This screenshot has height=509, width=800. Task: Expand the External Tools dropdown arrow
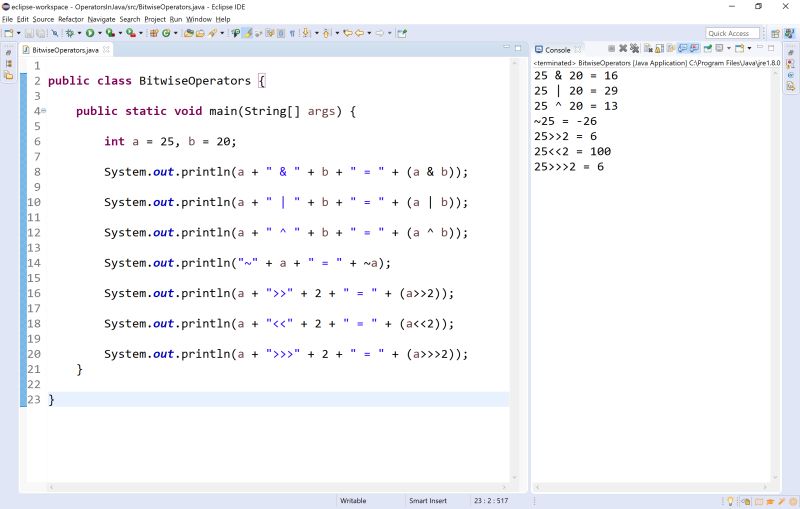click(x=141, y=33)
